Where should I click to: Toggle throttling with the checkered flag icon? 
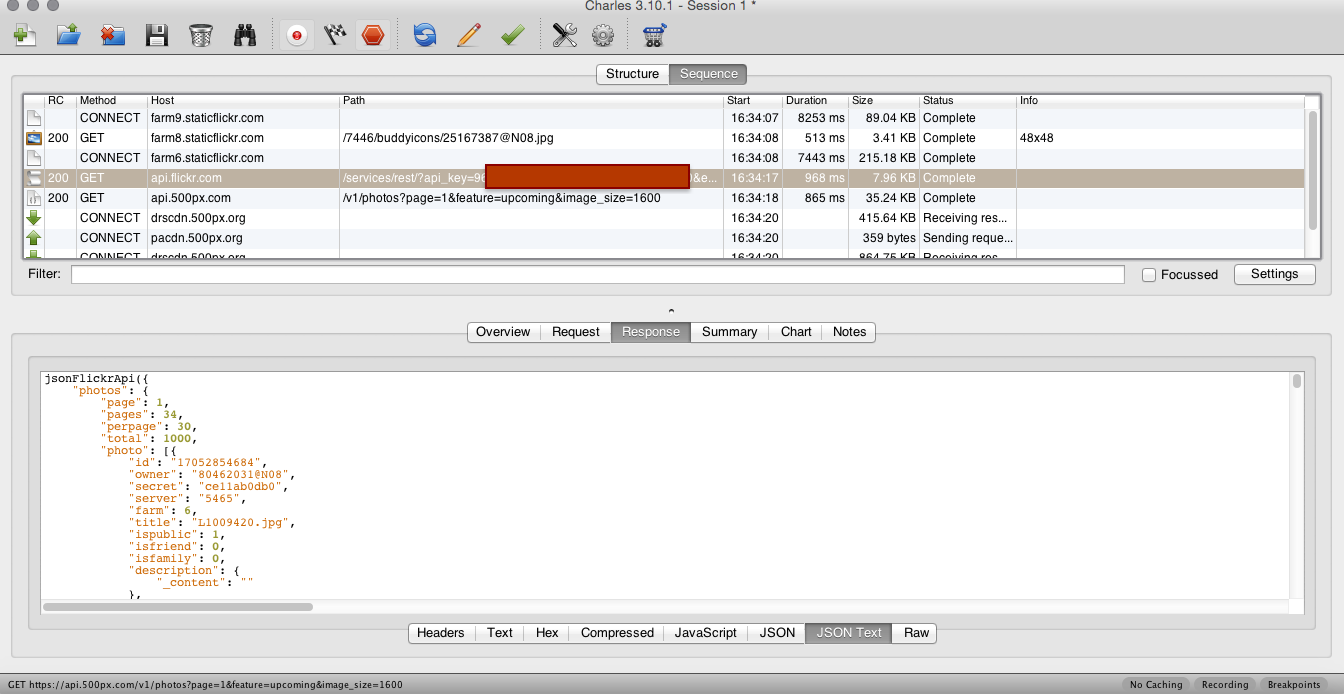pos(335,36)
